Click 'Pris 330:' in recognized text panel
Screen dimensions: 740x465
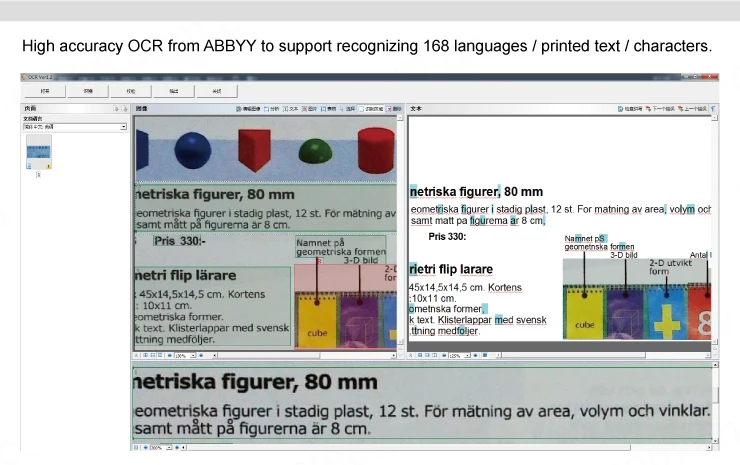pos(447,237)
